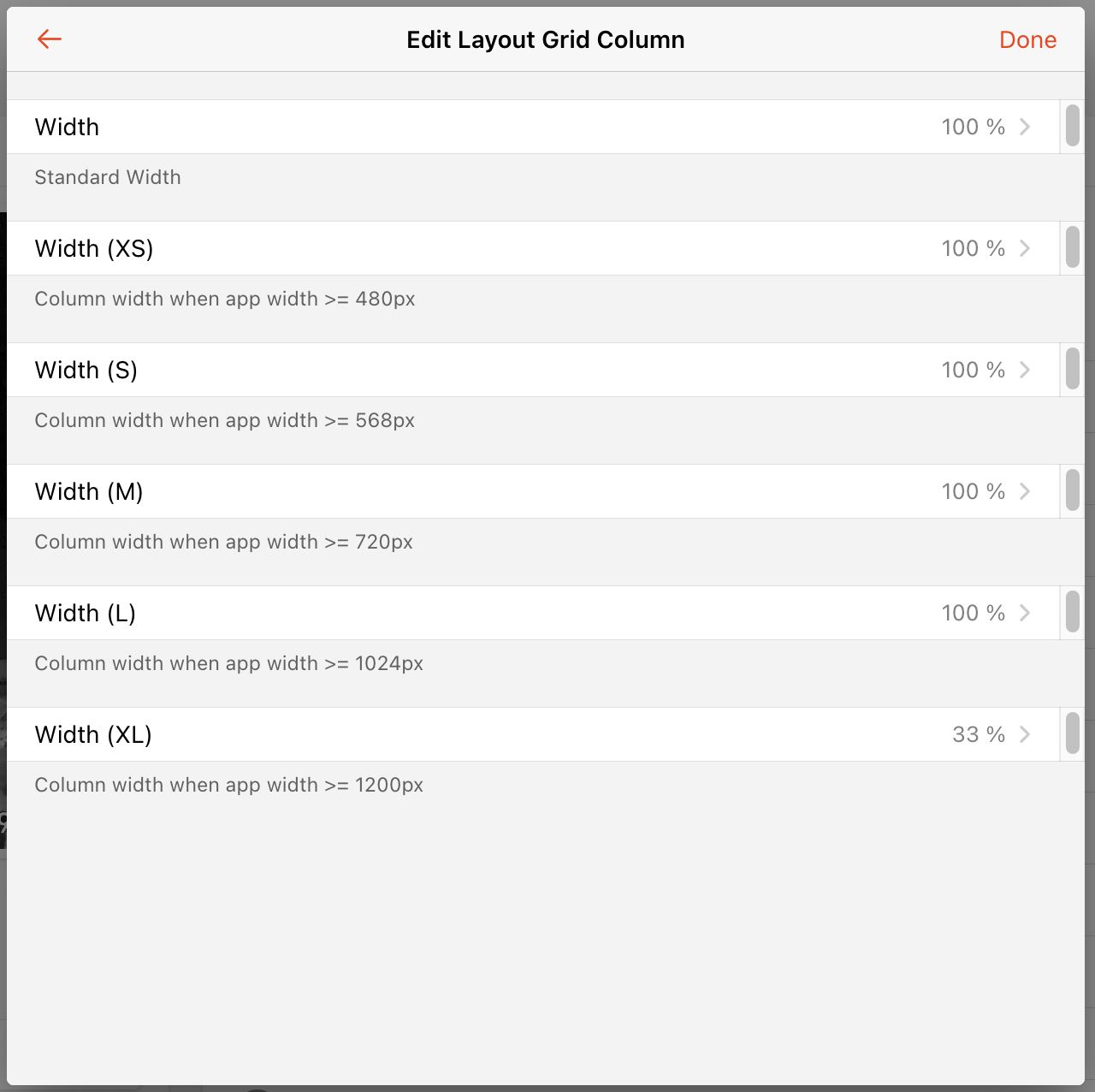The height and width of the screenshot is (1092, 1095).
Task: Select the Width (M) row label
Action: [88, 491]
